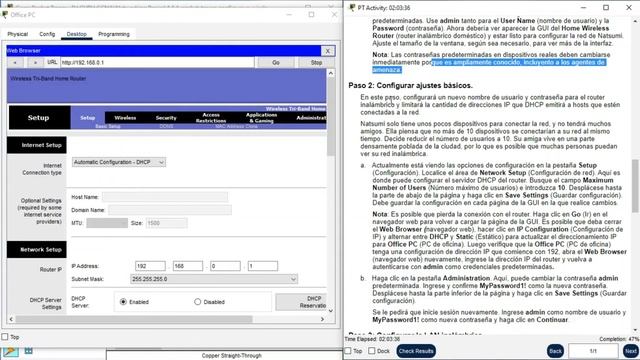The height and width of the screenshot is (360, 640).
Task: Click the Stop button in Web Browser
Action: point(316,62)
